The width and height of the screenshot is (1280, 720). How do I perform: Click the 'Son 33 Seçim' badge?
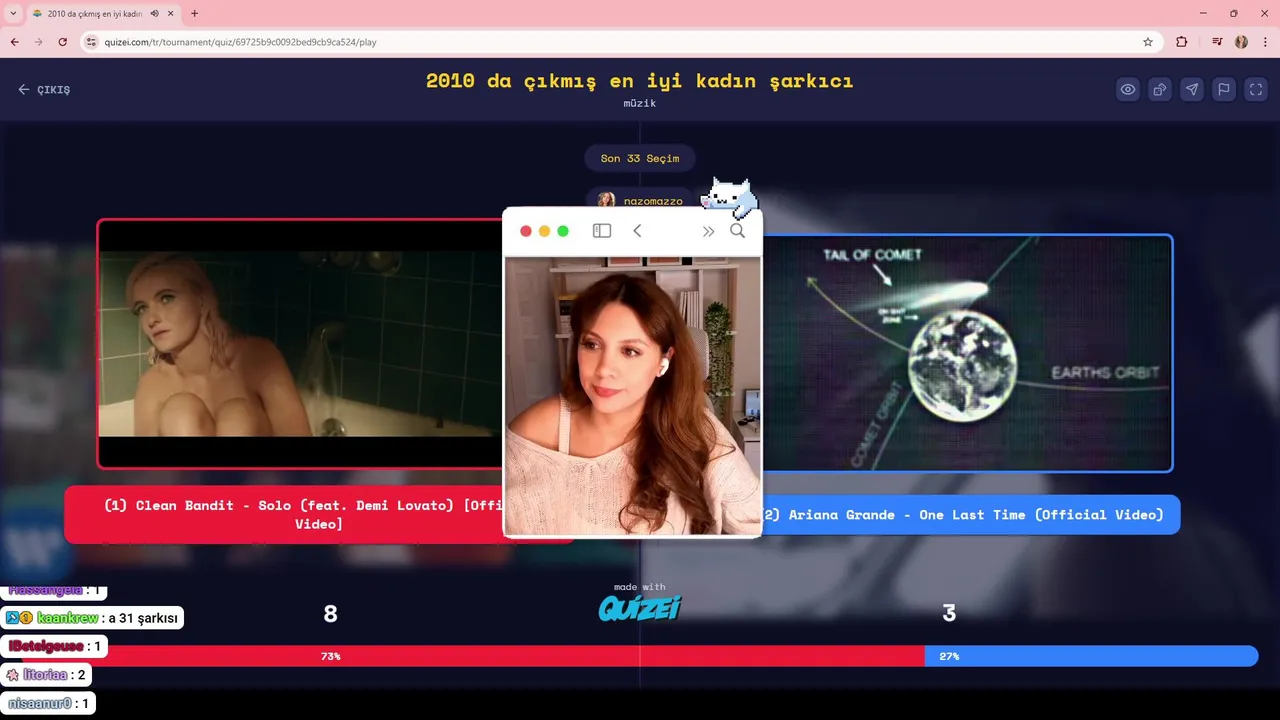(x=640, y=158)
